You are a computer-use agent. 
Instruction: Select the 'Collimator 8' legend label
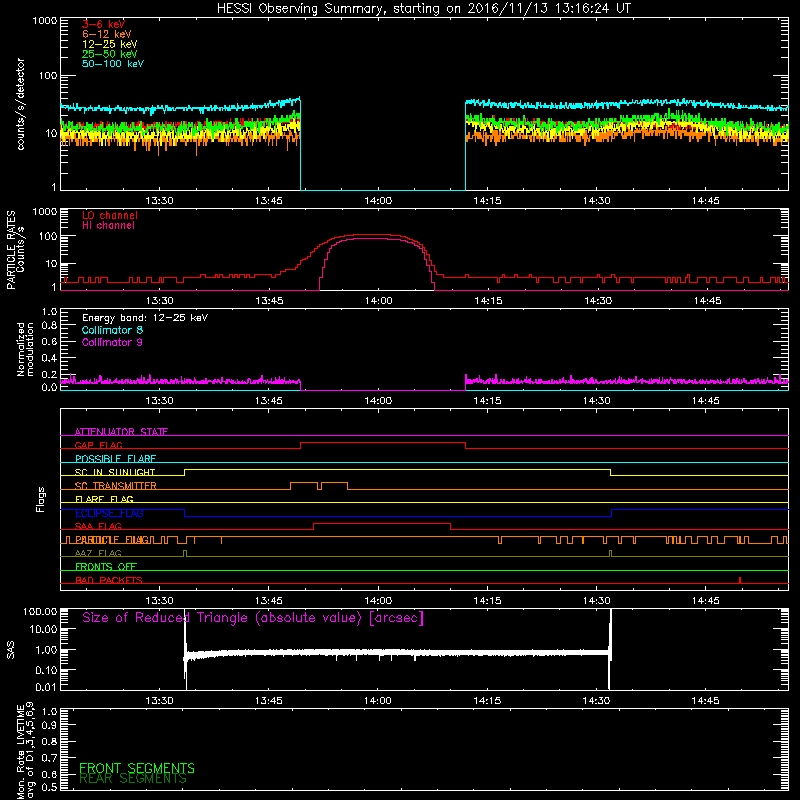tap(112, 330)
